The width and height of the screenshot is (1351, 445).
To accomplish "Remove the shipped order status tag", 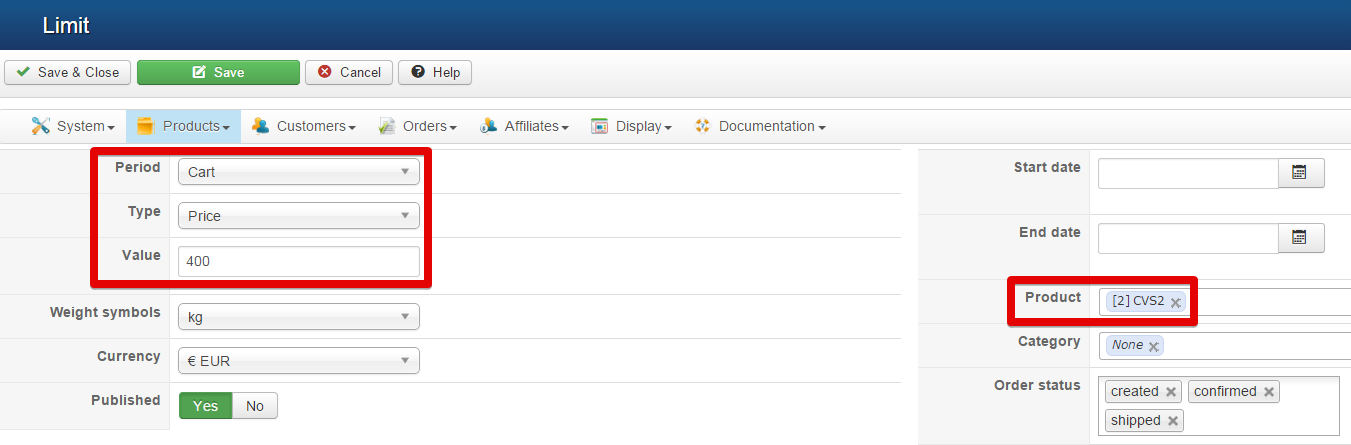I will 1173,421.
